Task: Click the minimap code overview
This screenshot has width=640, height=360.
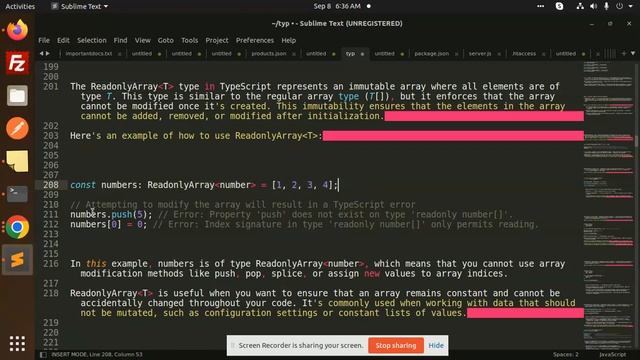Action: tap(608, 204)
